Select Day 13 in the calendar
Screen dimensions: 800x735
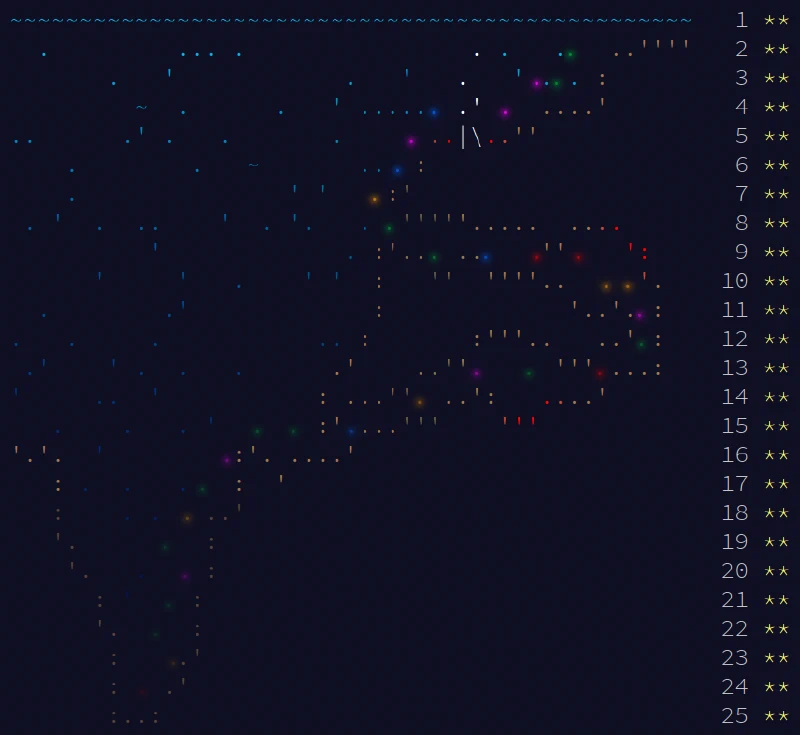[x=735, y=368]
